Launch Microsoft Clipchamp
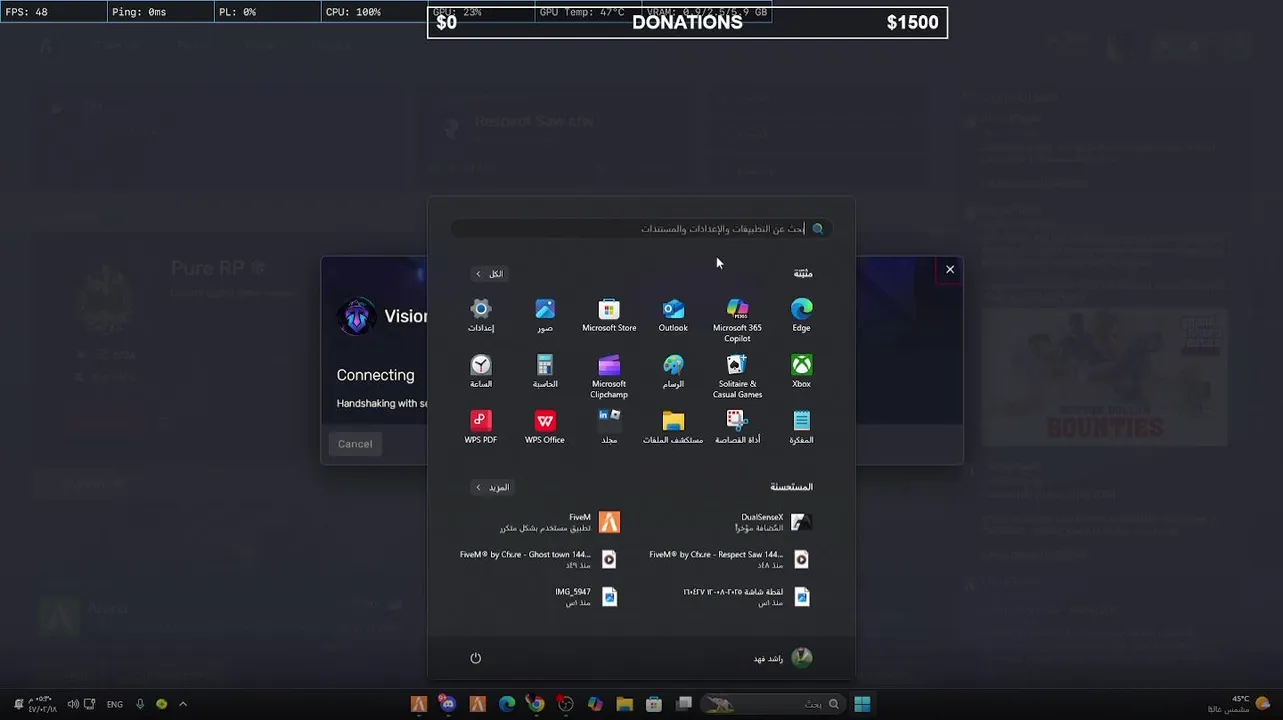 pyautogui.click(x=609, y=376)
